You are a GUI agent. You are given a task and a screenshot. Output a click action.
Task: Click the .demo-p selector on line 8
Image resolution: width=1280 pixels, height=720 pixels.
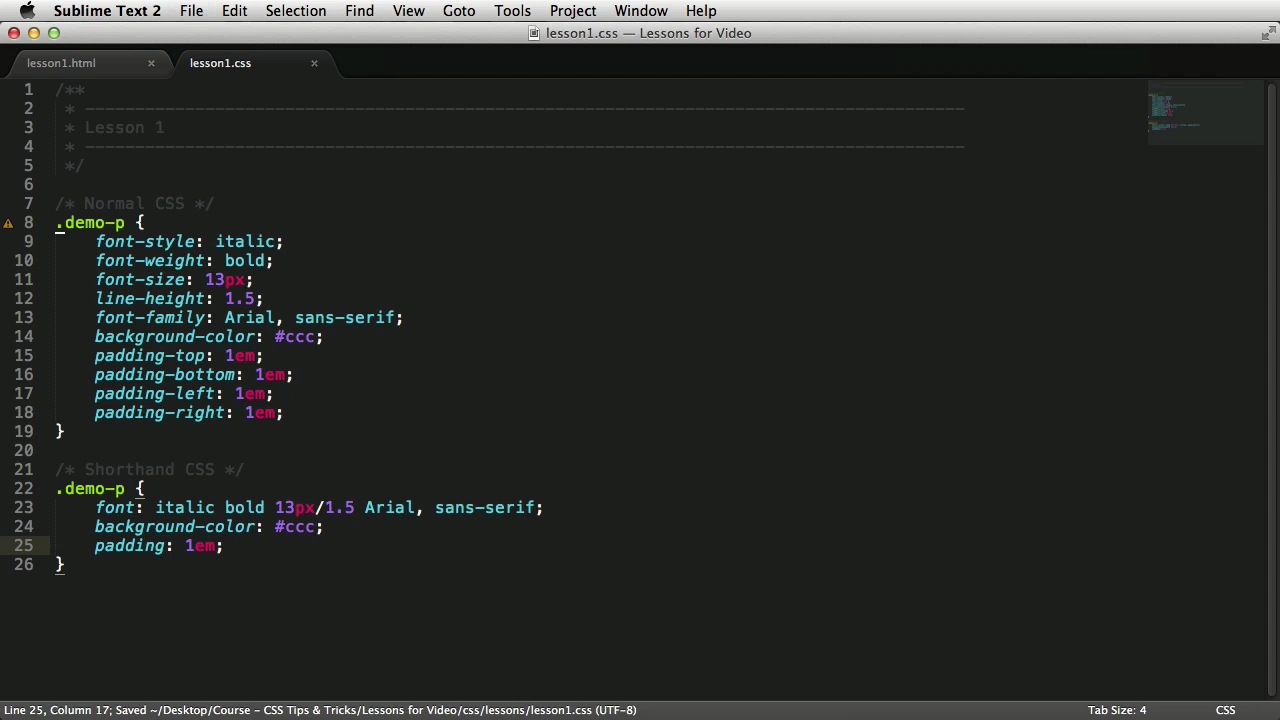(90, 223)
